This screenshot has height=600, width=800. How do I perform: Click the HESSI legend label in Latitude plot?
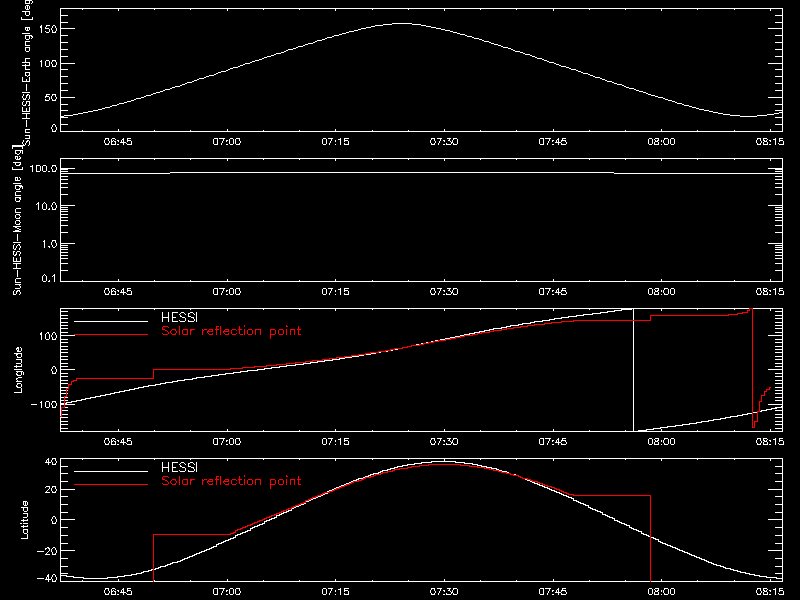tap(179, 467)
